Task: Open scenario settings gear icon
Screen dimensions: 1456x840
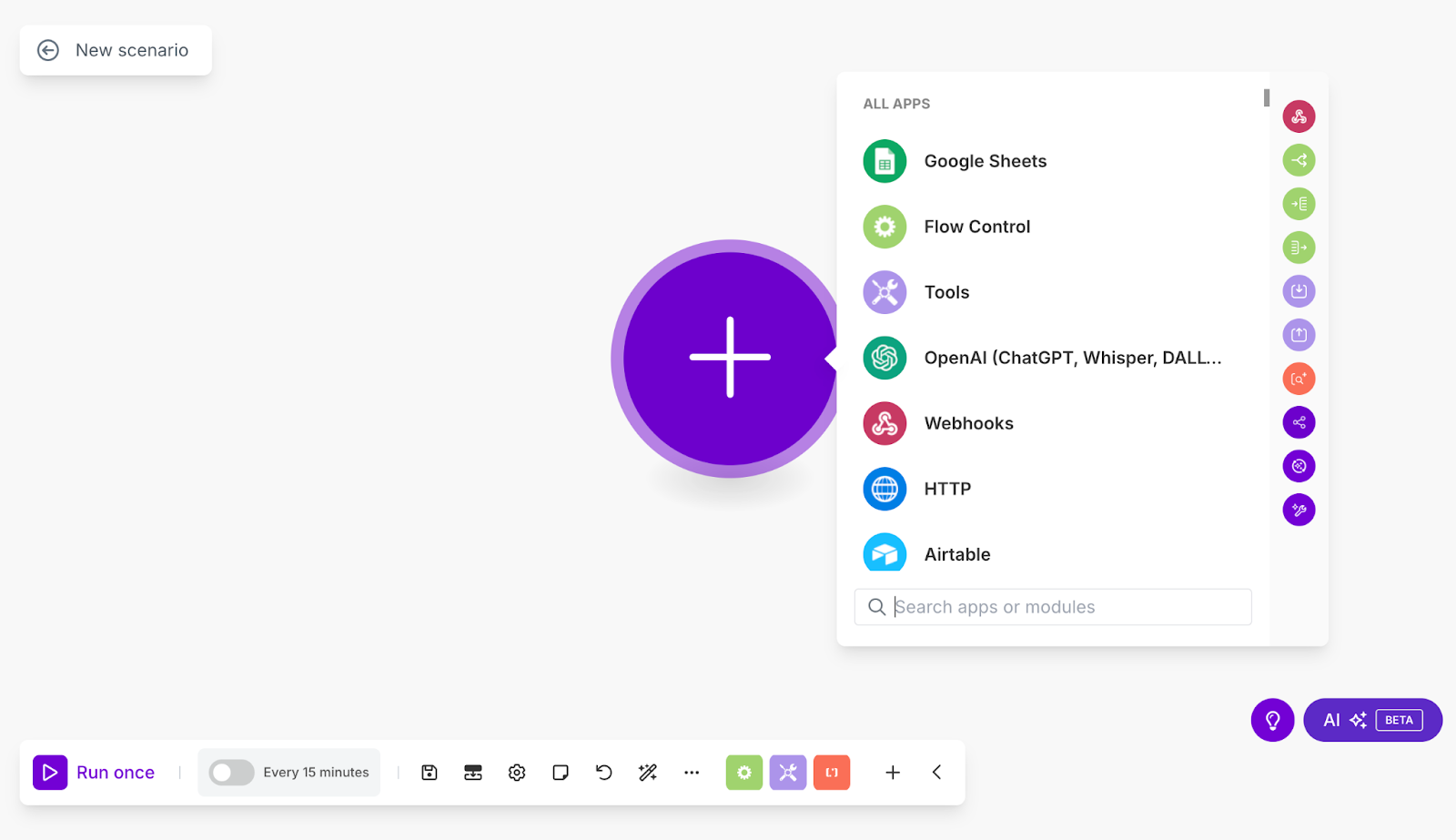Action: coord(517,773)
